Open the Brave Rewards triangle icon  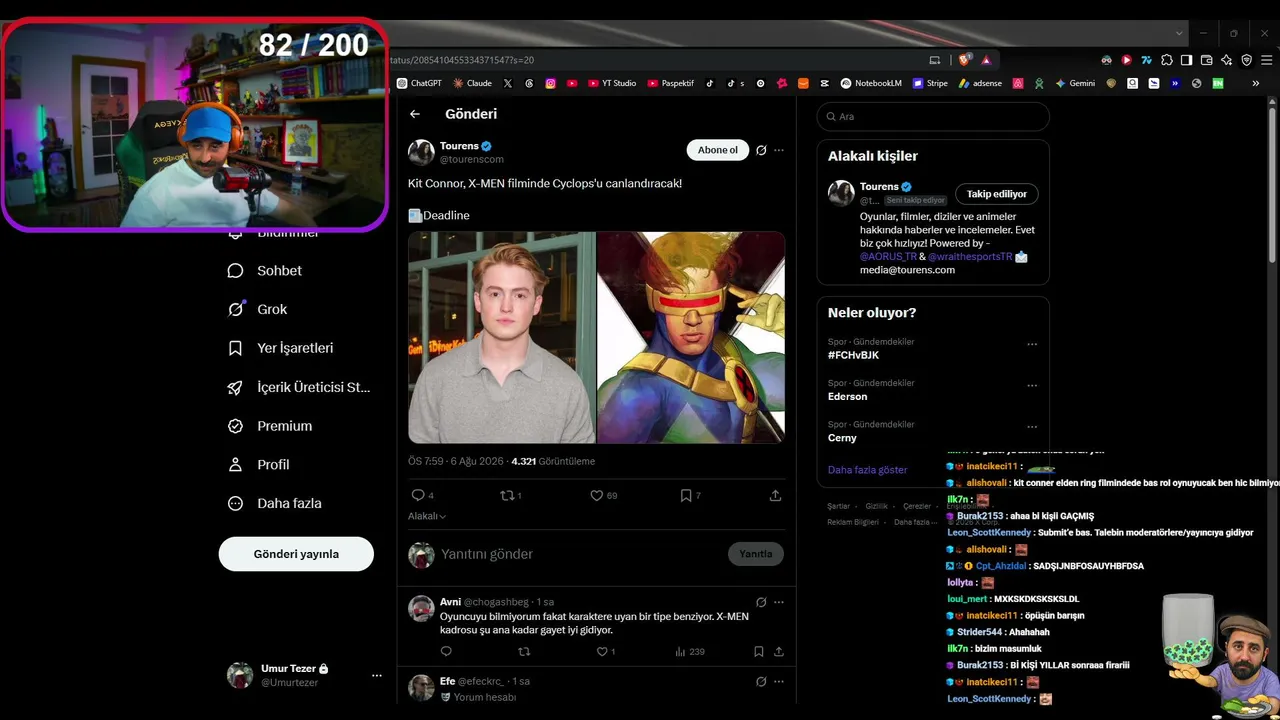point(986,60)
